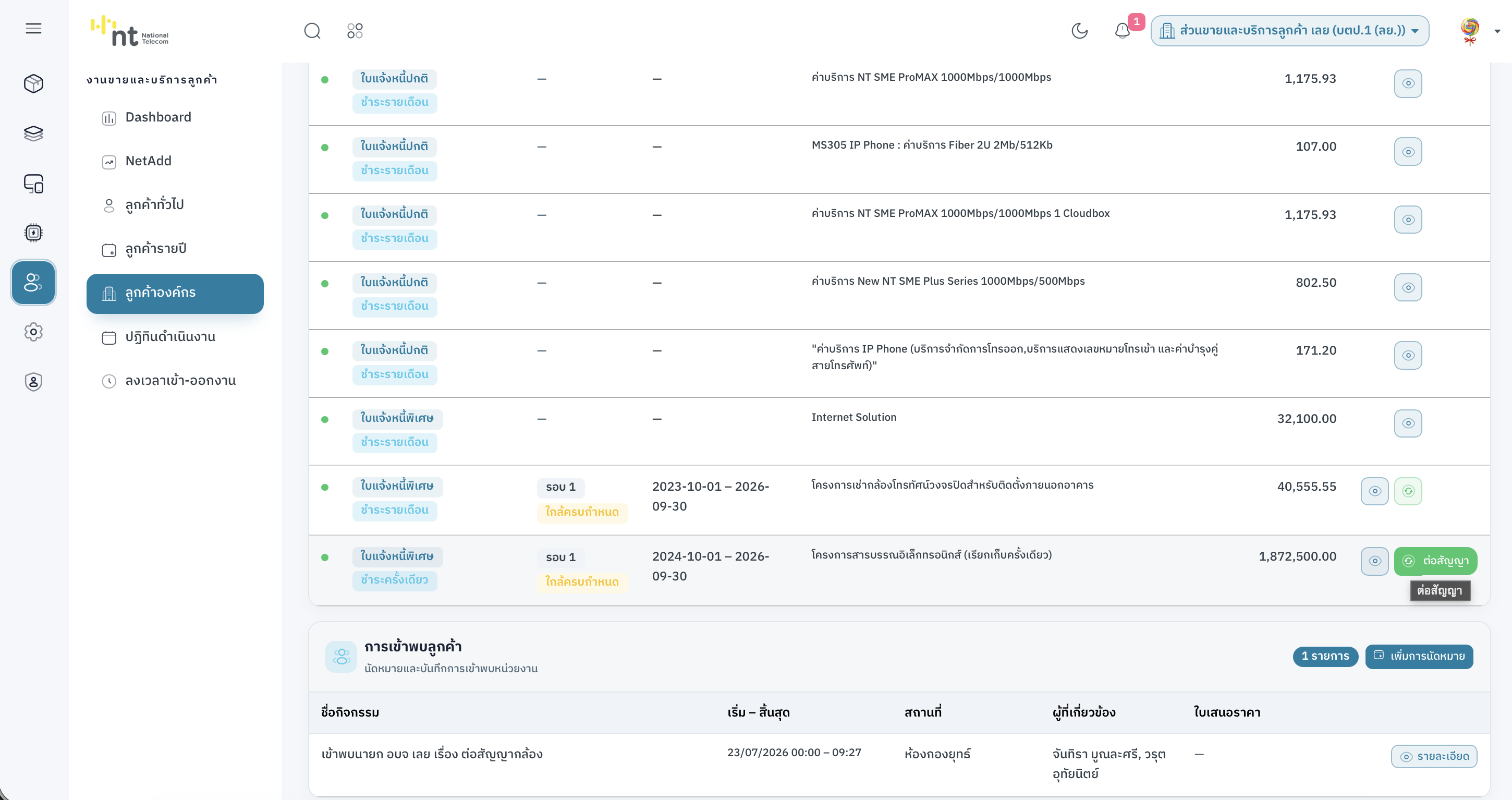Open ลูกค้ารายปี menu item

175,249
